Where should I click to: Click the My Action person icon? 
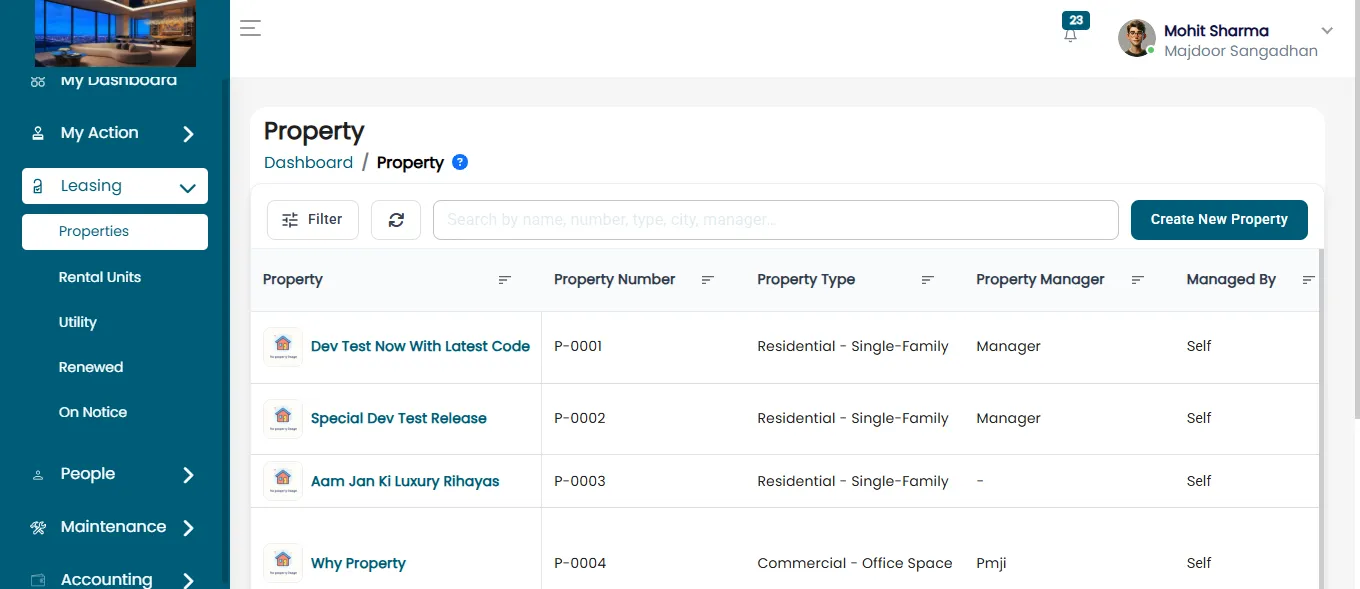[38, 133]
